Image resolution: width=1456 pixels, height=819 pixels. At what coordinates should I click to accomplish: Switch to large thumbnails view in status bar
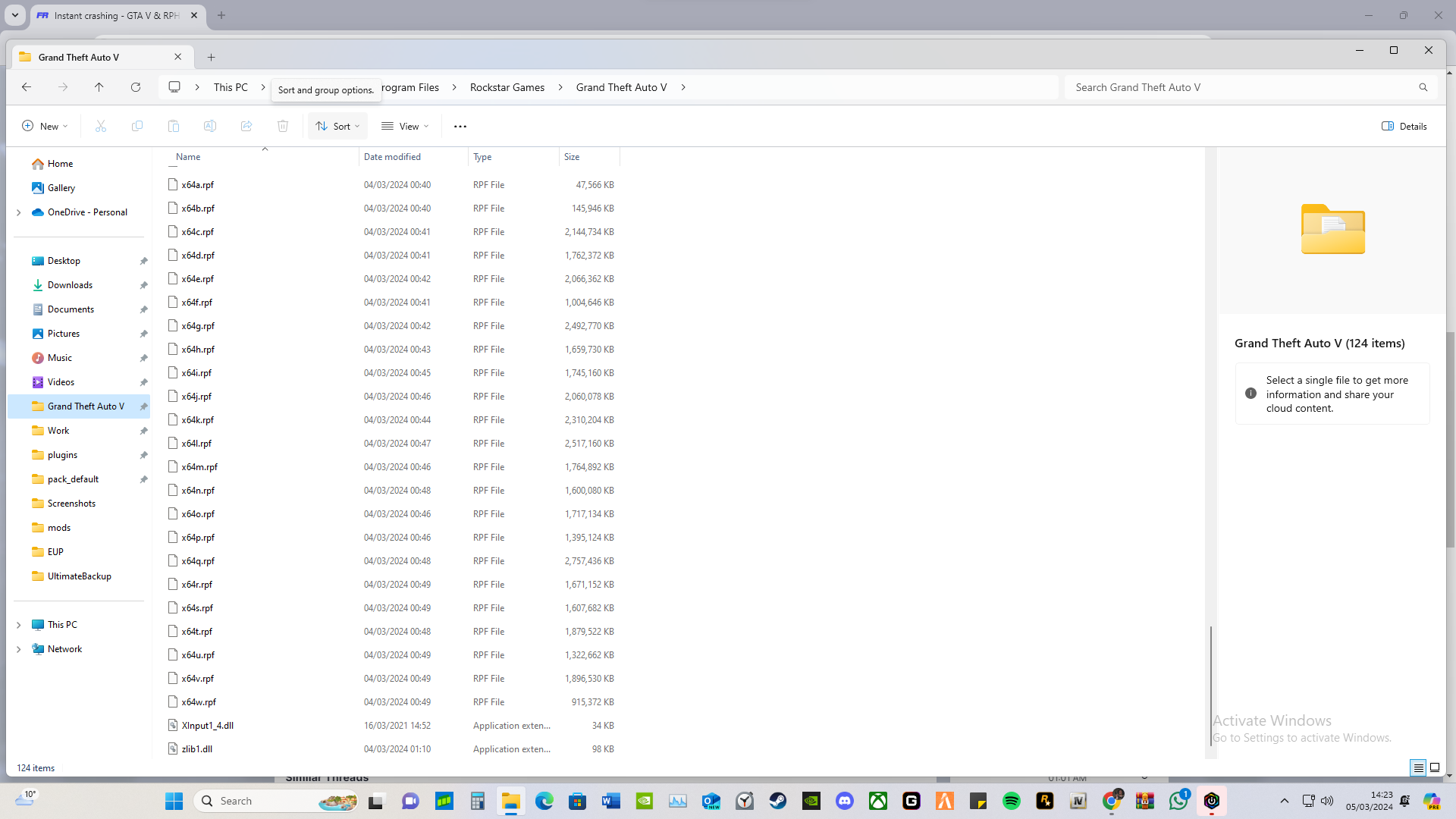tap(1435, 767)
